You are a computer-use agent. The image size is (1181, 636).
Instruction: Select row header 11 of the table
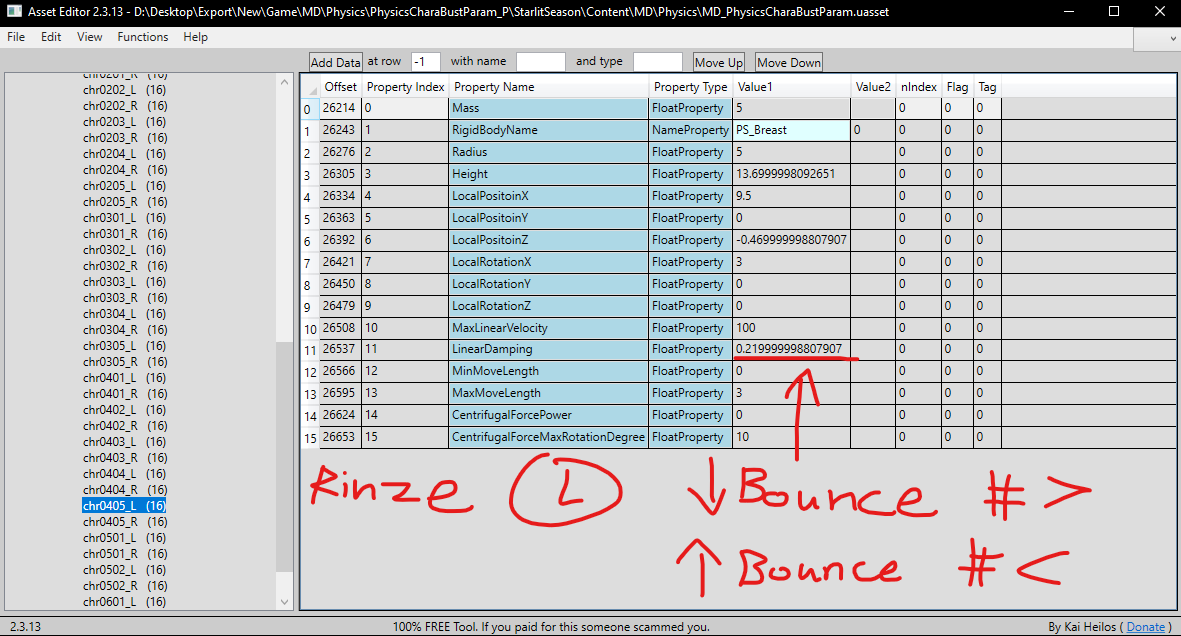coord(310,350)
